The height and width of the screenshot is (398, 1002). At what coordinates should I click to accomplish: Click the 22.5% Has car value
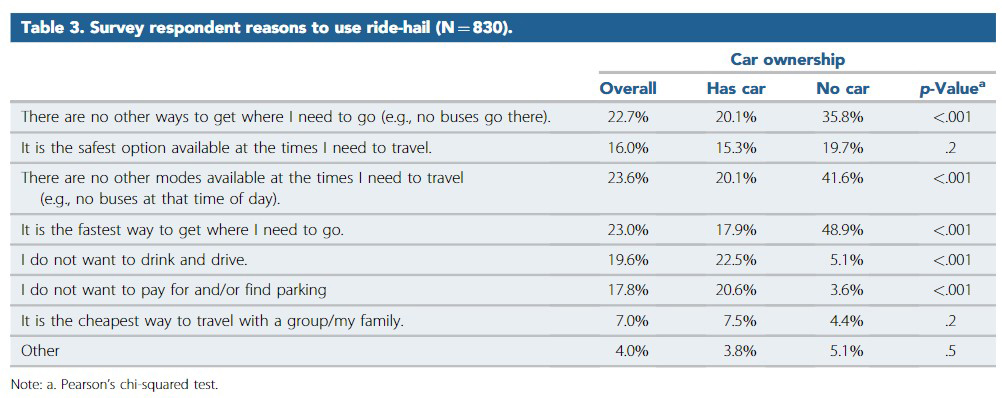pyautogui.click(x=736, y=260)
